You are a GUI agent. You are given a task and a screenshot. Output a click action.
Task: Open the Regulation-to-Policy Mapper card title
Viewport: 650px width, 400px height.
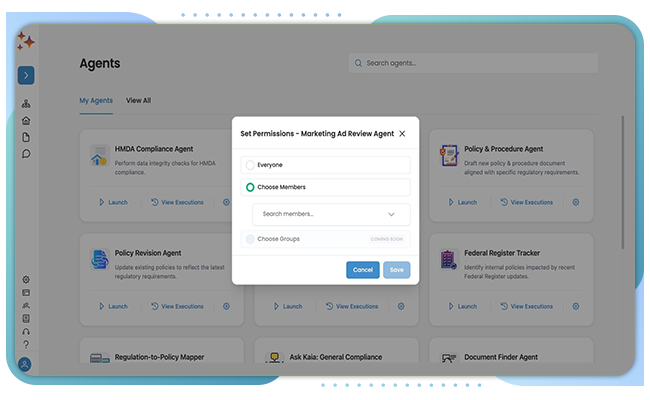click(x=160, y=357)
